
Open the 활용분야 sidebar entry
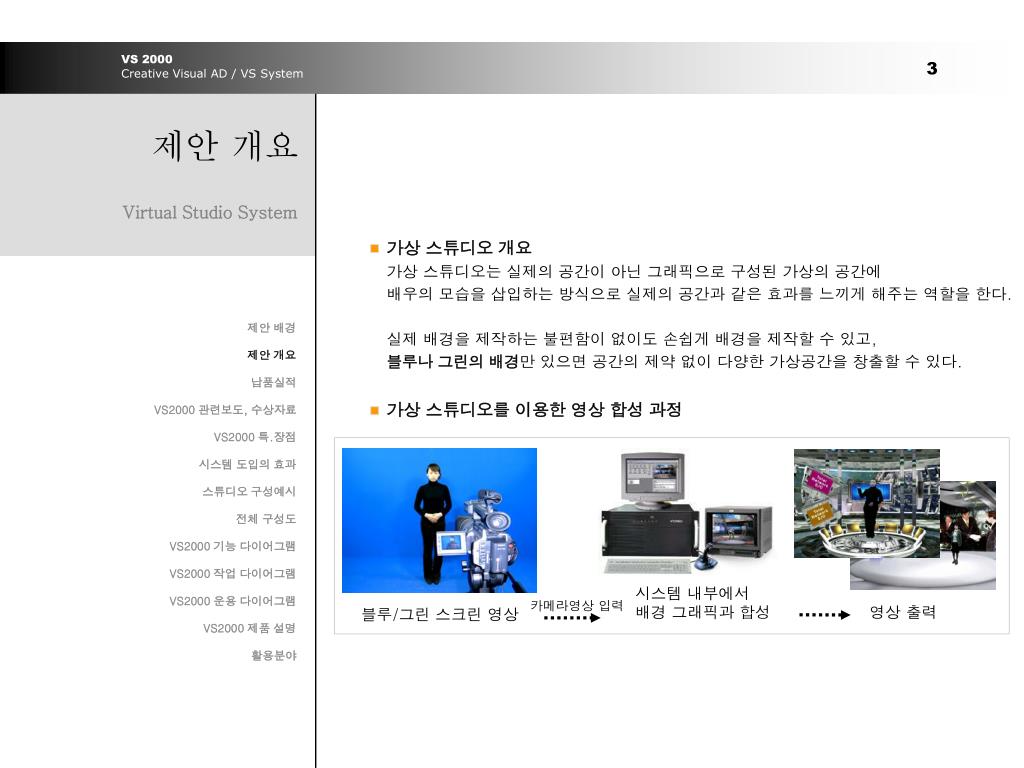click(274, 655)
